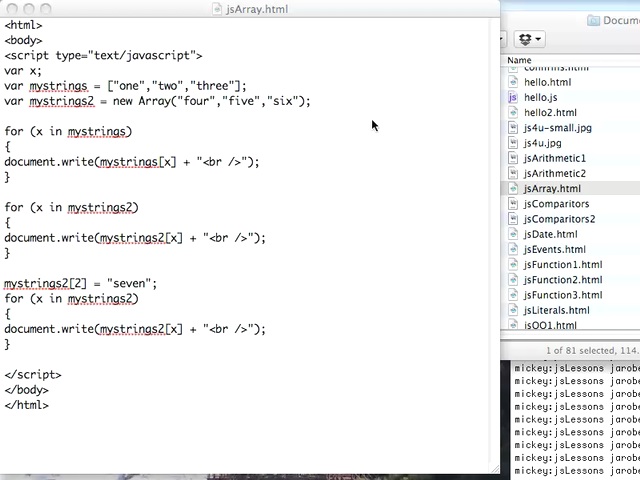This screenshot has width=640, height=480.
Task: Select jsFunction3.html file name
Action: (563, 295)
